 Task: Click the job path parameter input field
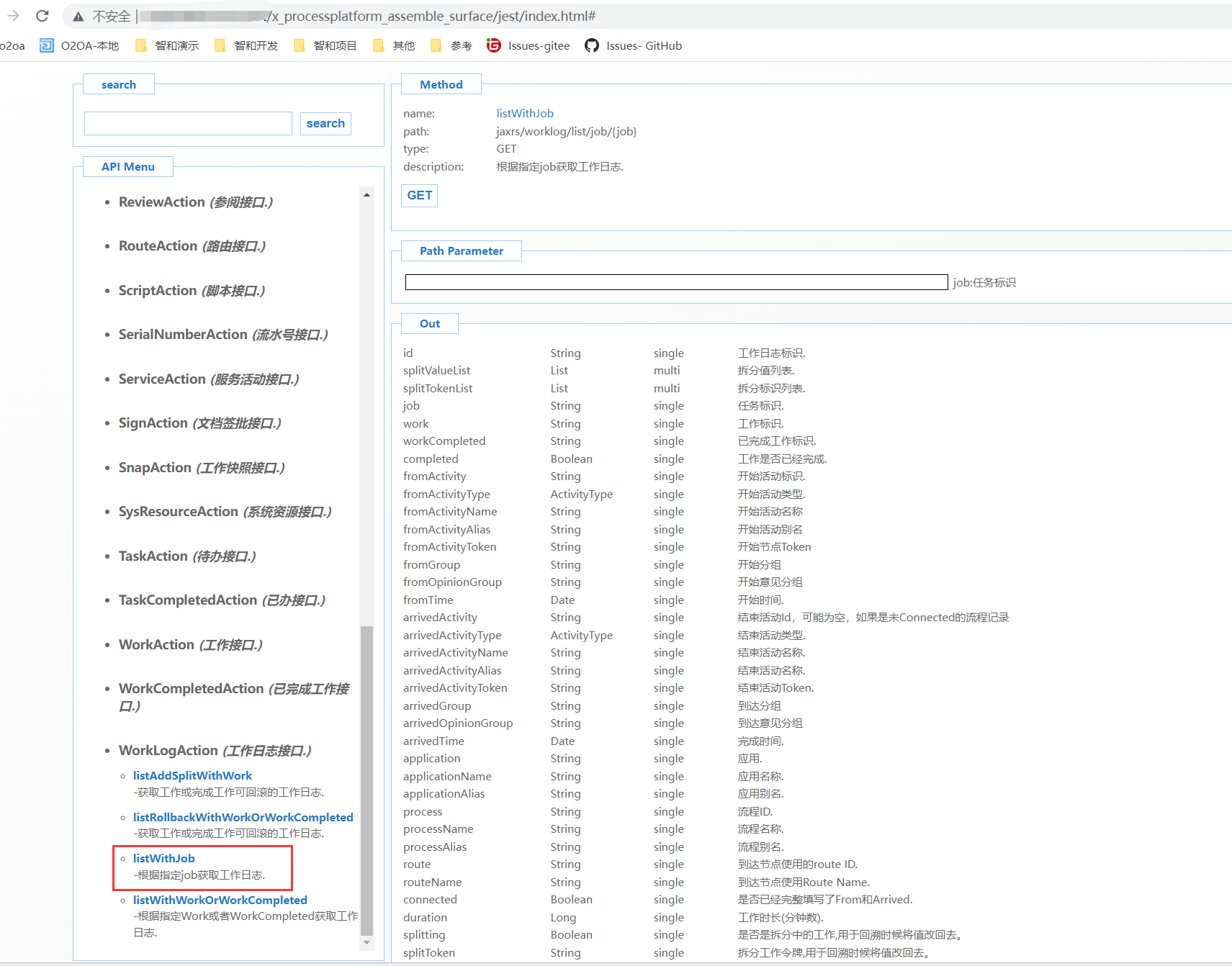(676, 282)
